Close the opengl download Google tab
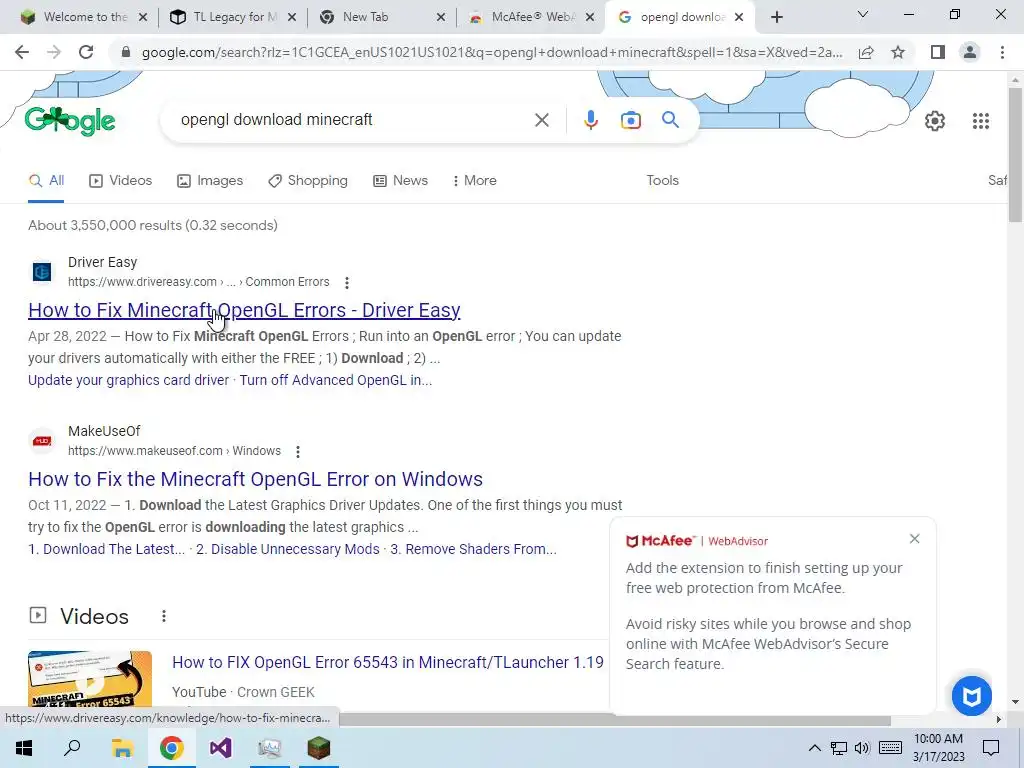The height and width of the screenshot is (768, 1024). click(739, 17)
